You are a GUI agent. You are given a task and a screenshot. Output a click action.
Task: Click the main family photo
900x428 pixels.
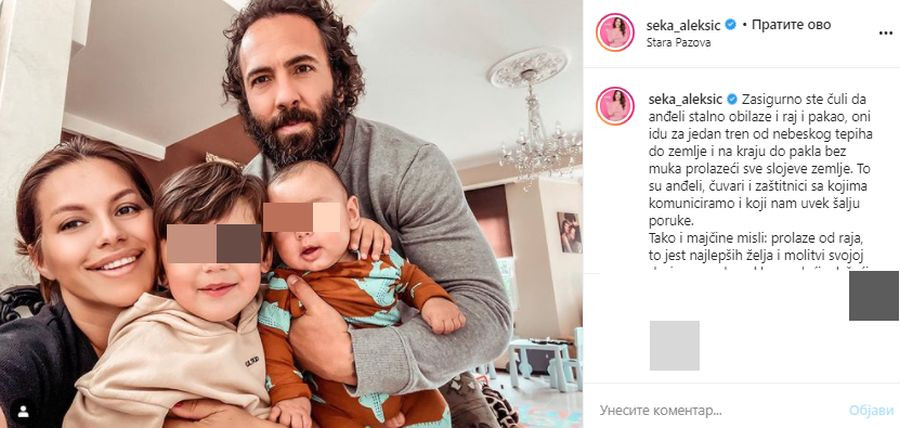291,214
